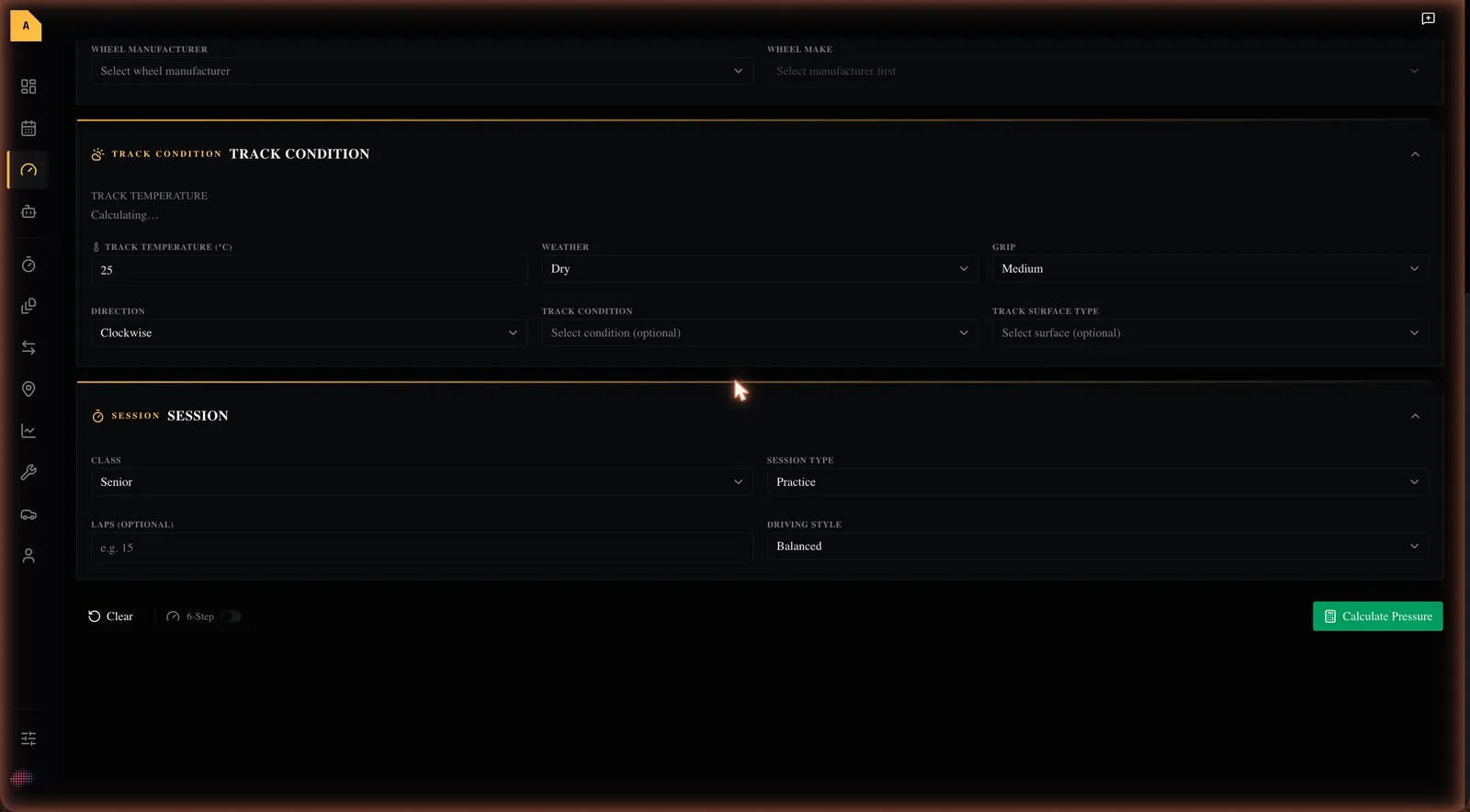This screenshot has height=812, width=1470.
Task: Click the "Calculating..." track temperature text
Action: [x=125, y=215]
